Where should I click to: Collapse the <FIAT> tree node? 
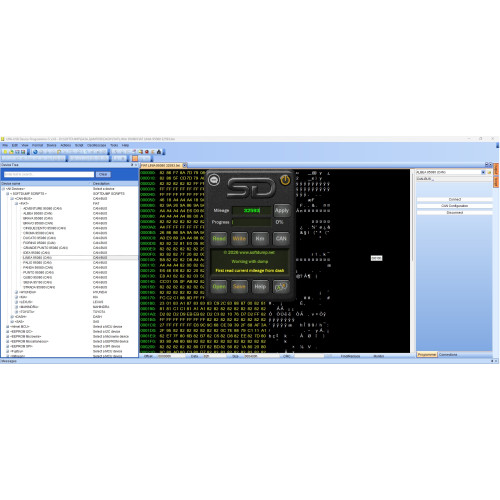[16, 203]
